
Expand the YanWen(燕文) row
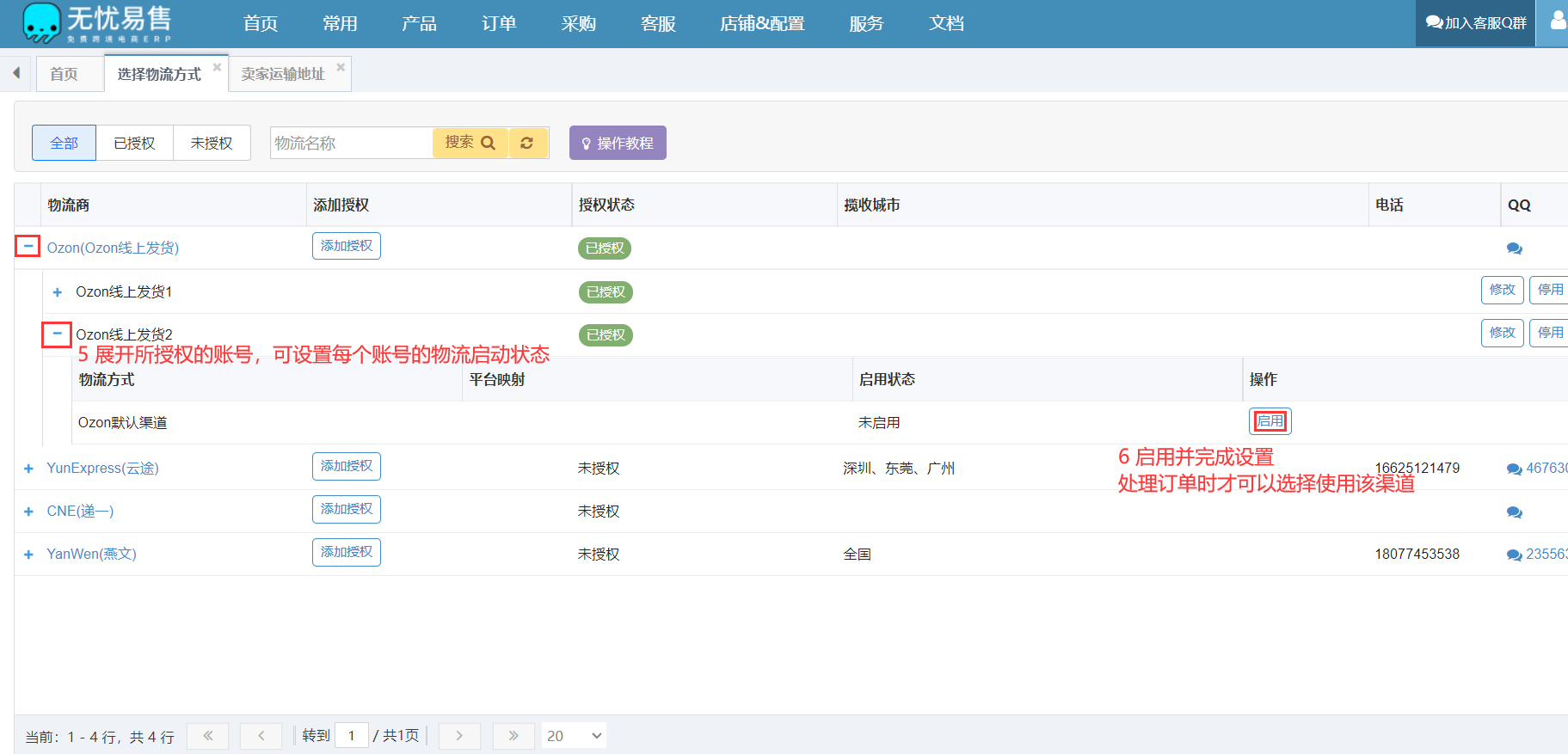[x=28, y=555]
